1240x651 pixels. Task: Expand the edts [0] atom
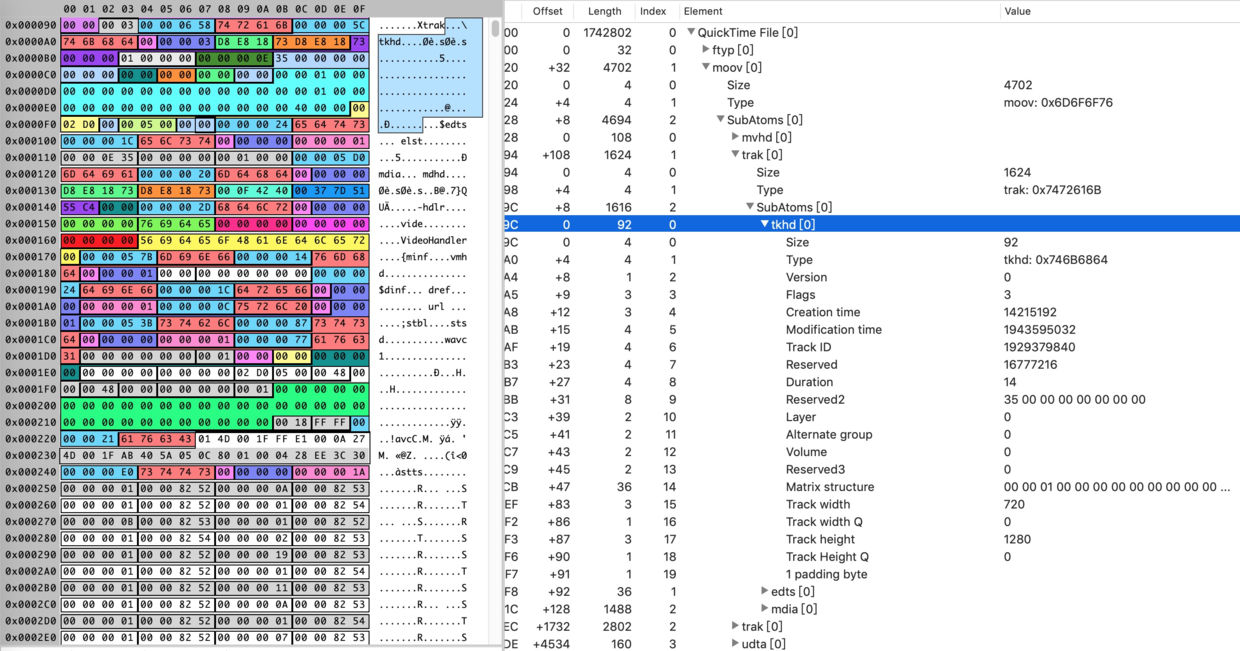765,592
